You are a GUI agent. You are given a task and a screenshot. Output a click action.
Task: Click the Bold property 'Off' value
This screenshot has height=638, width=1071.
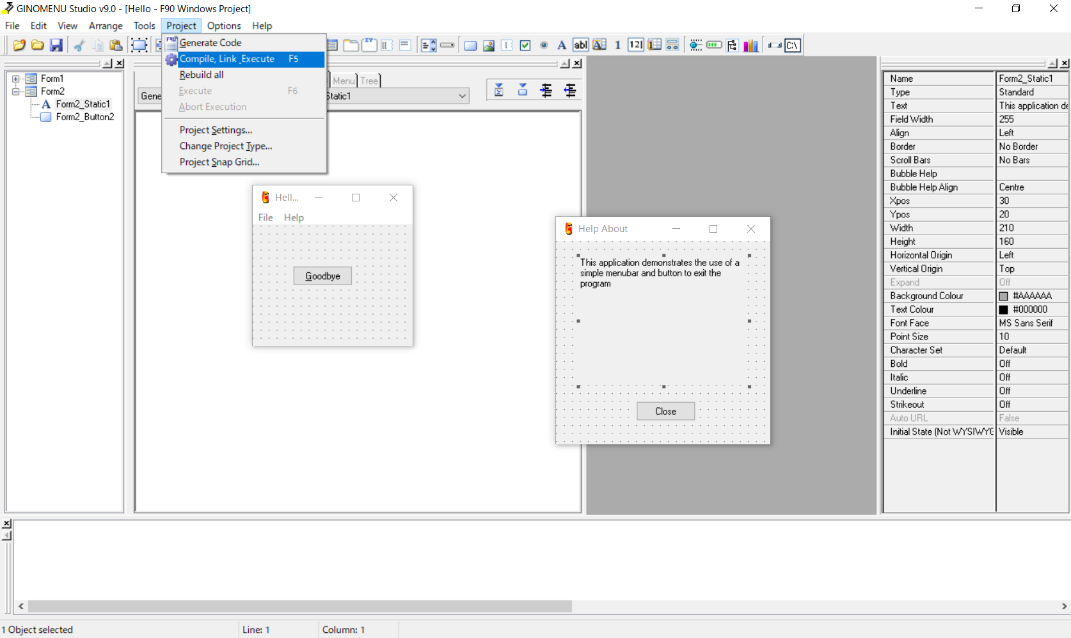pos(1033,364)
